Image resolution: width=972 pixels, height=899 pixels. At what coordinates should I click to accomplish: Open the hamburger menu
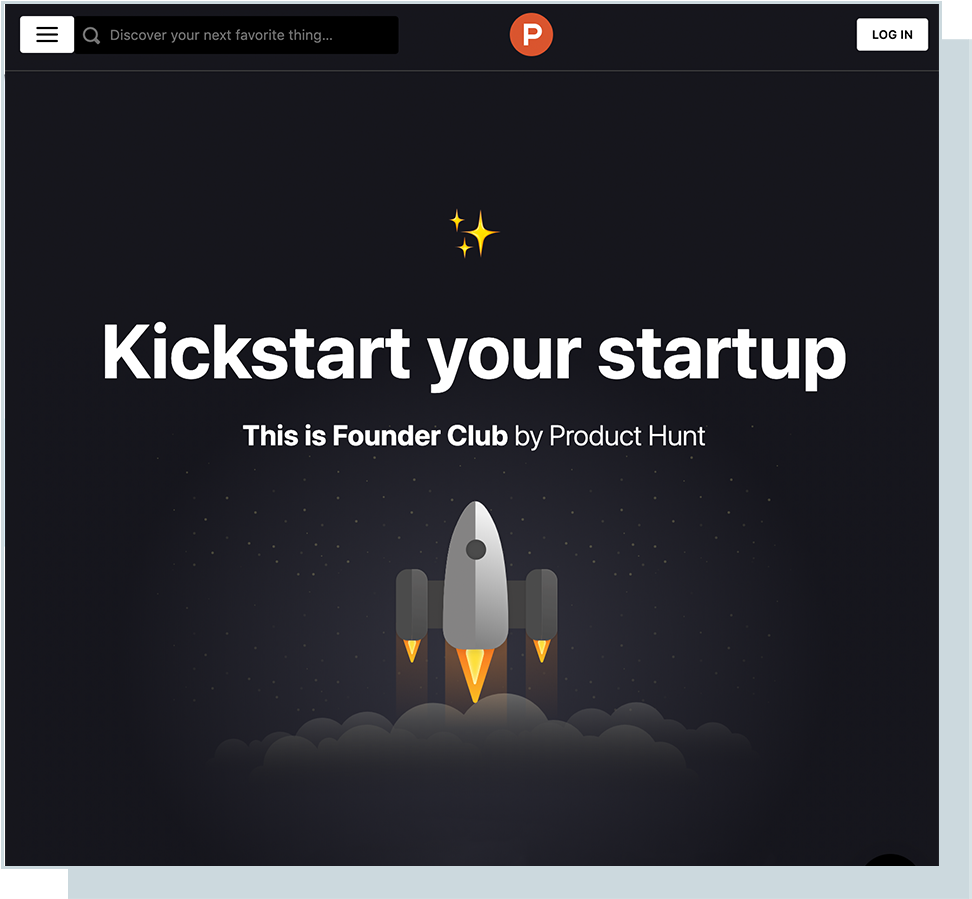click(x=47, y=35)
